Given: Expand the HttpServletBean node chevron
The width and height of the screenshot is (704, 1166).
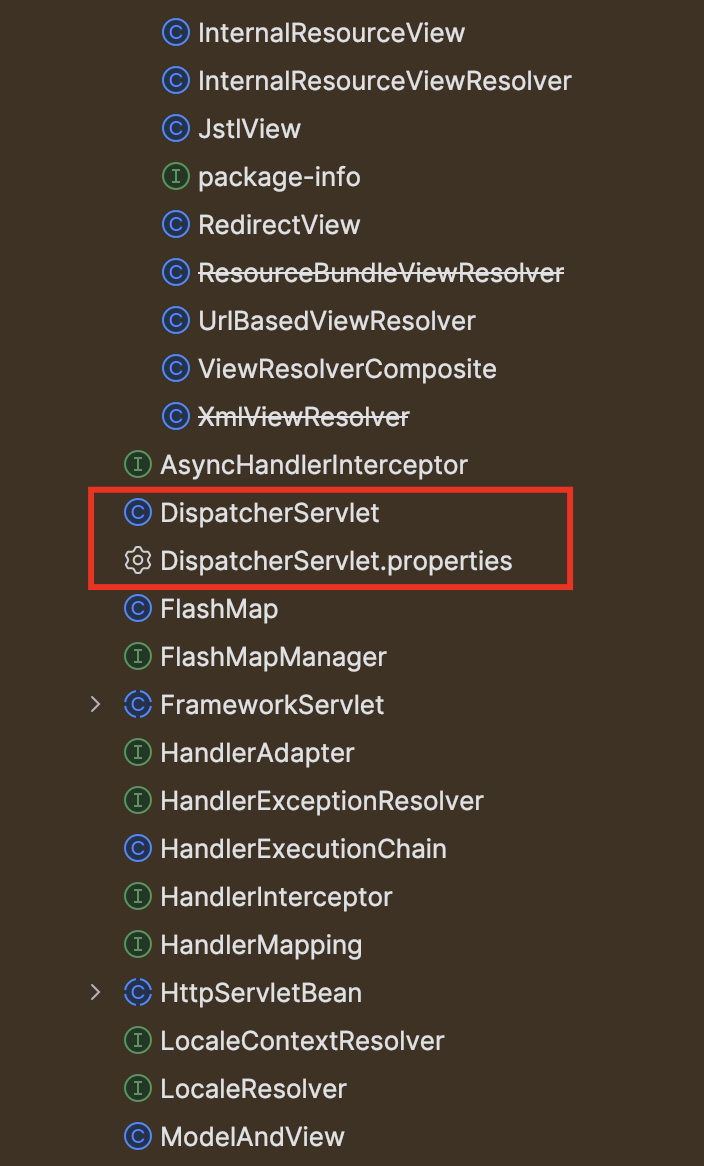Looking at the screenshot, I should pos(95,993).
